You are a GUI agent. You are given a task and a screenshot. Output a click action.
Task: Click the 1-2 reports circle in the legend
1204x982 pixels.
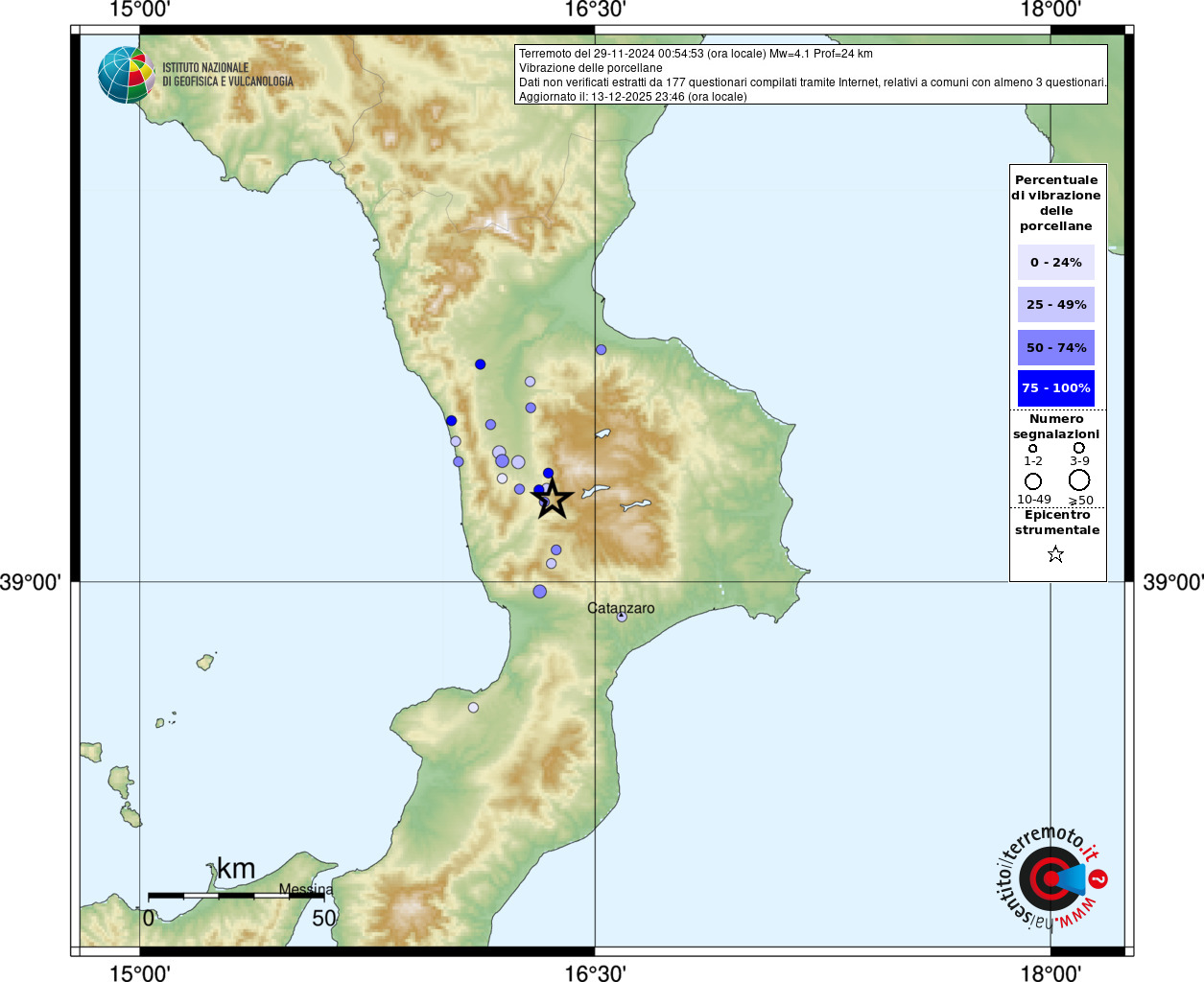pos(1032,448)
